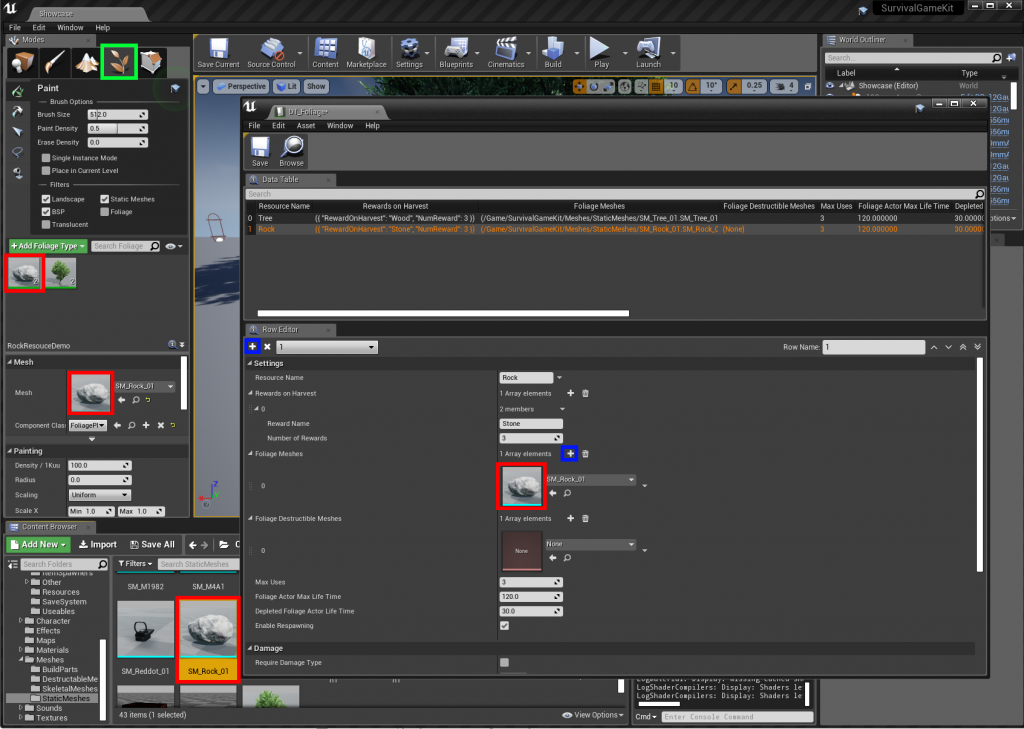
Task: Disable Enable Respawning checkbox
Action: click(504, 626)
